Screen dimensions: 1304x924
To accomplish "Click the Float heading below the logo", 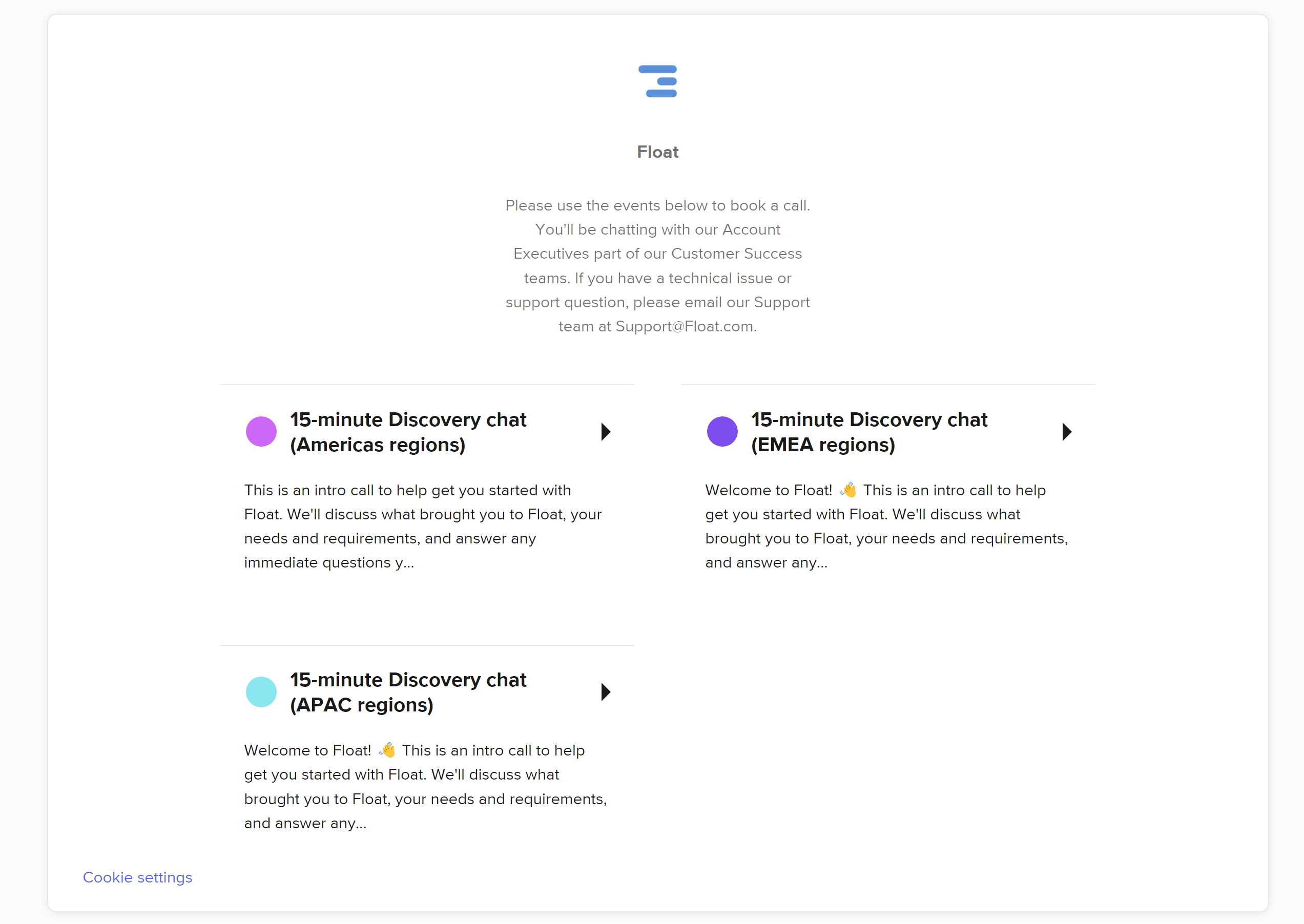I will click(657, 152).
